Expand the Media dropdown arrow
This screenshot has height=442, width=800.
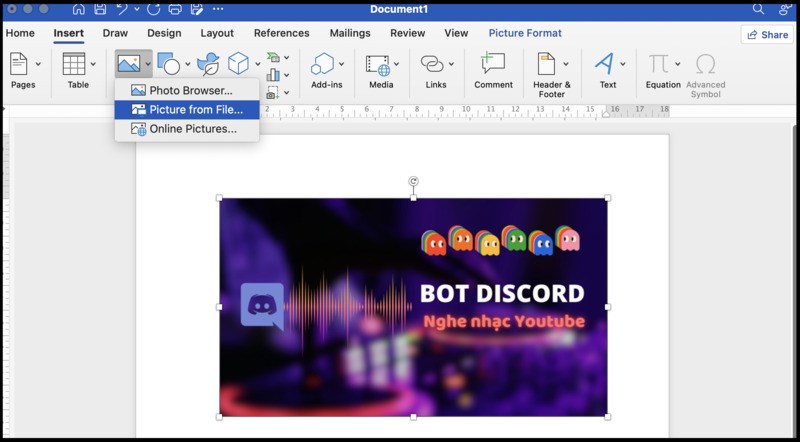396,64
